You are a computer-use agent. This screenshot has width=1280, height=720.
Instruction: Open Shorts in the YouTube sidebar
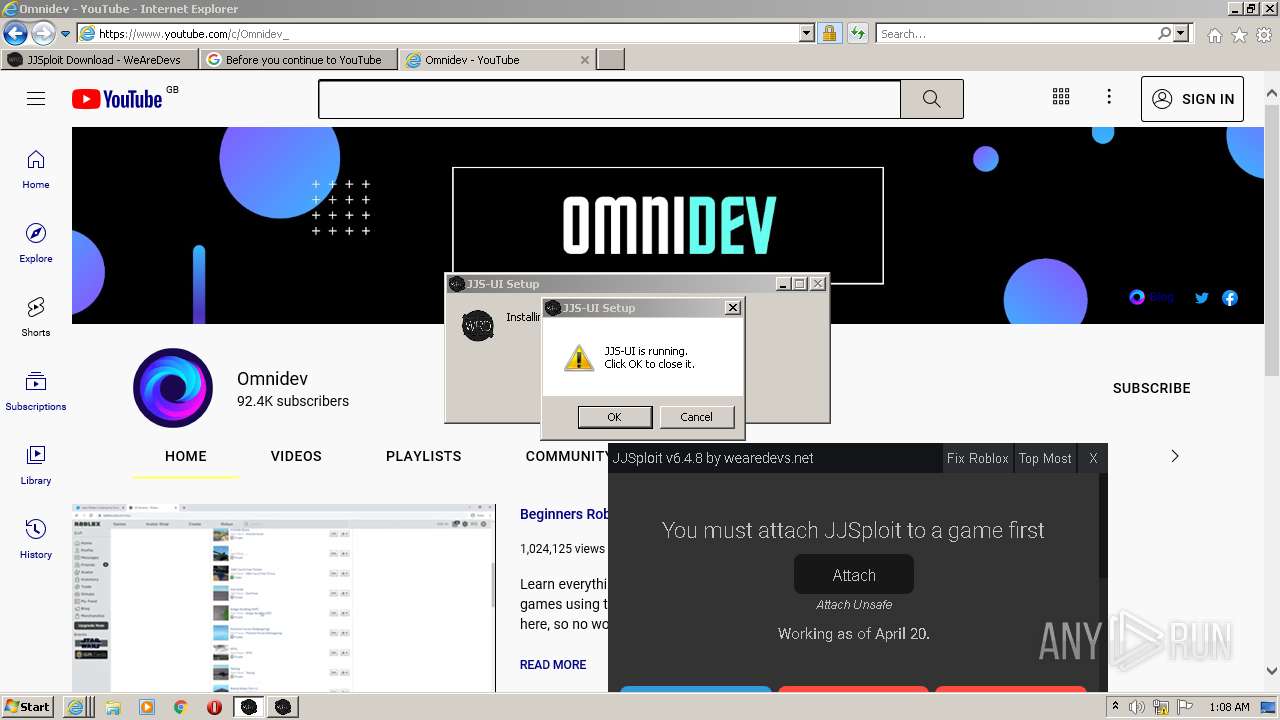pos(36,317)
